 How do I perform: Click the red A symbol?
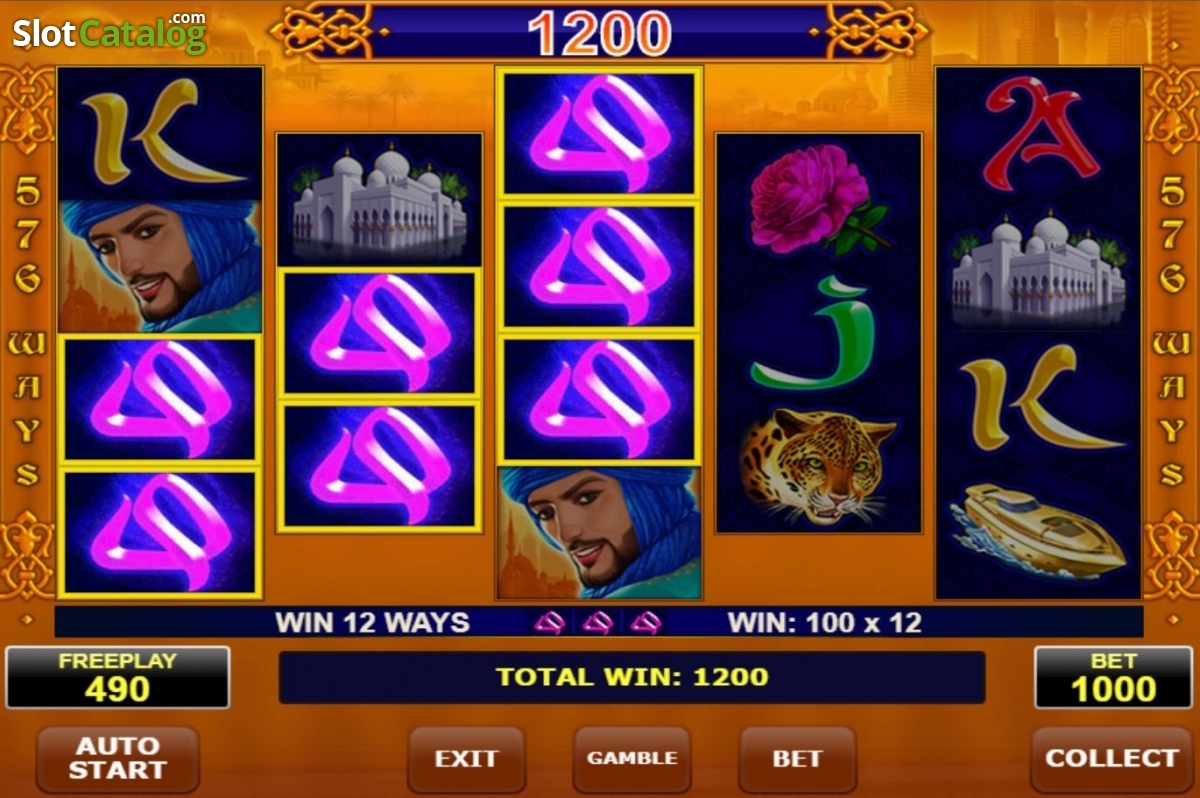pos(1036,134)
